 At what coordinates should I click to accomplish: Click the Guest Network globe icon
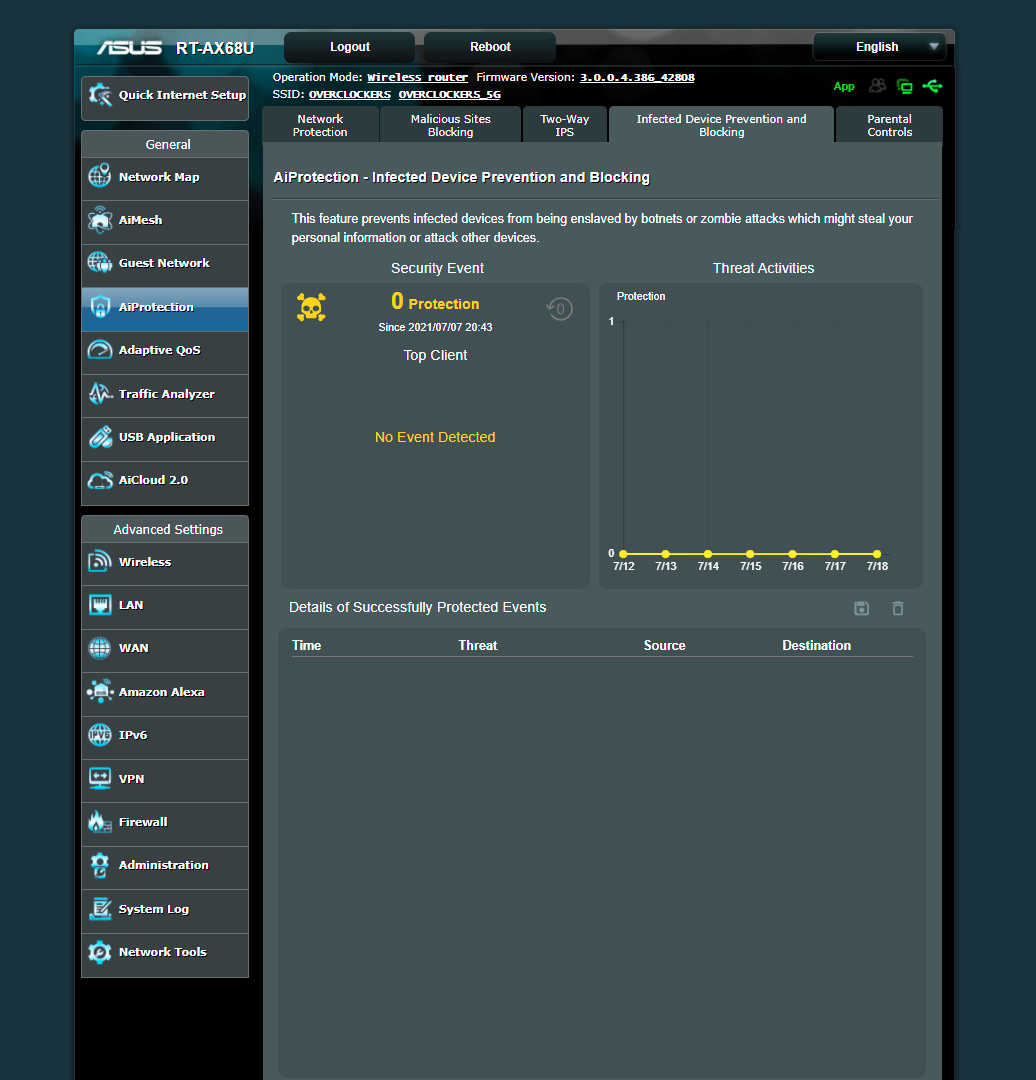pyautogui.click(x=100, y=262)
